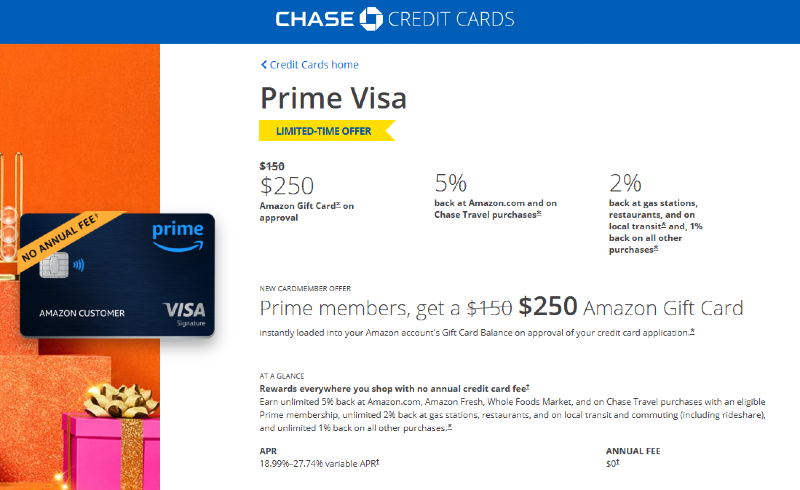Click the back chevron before Credit Cards home
Screen dimensions: 800x490
tap(263, 65)
